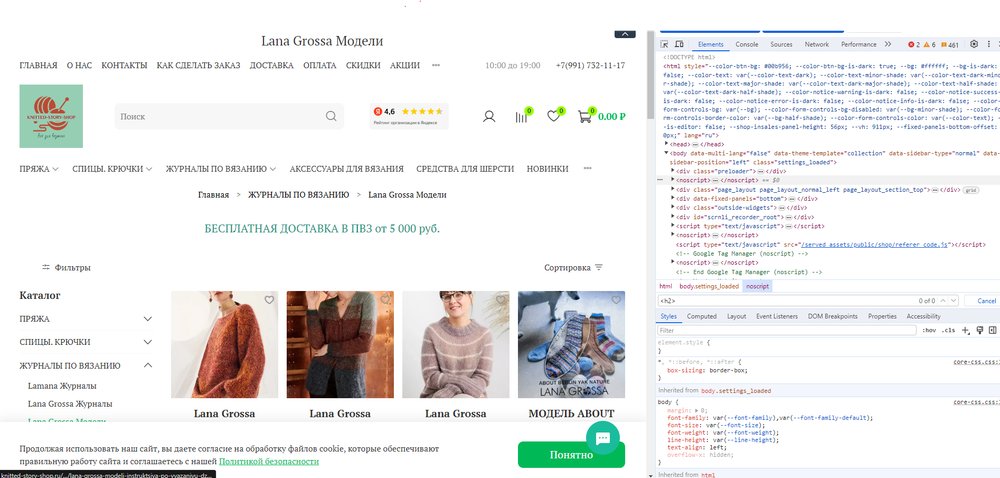The image size is (1000, 478).
Task: Switch to the Performance tab
Action: [x=858, y=45]
